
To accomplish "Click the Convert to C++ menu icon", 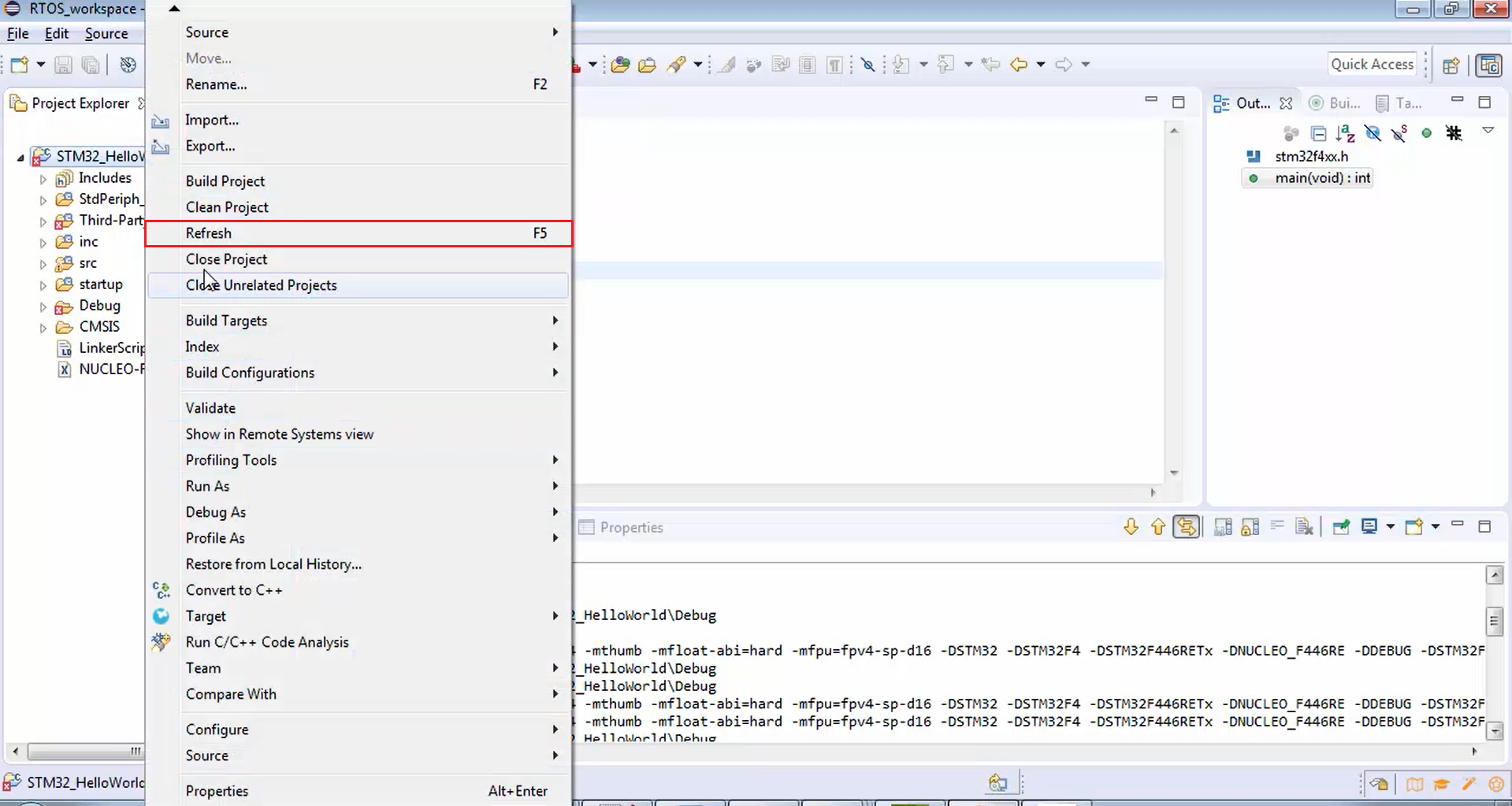I will (x=161, y=590).
